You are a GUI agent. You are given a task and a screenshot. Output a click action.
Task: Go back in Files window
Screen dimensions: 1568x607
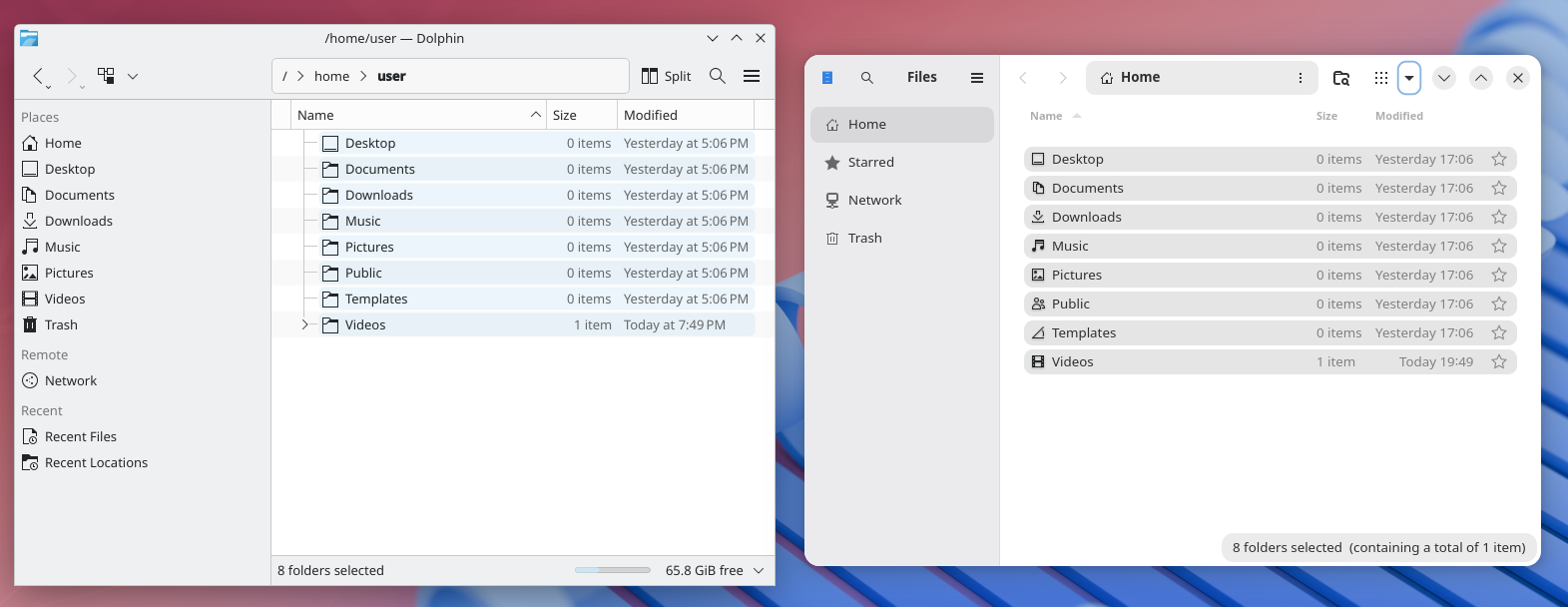1023,77
